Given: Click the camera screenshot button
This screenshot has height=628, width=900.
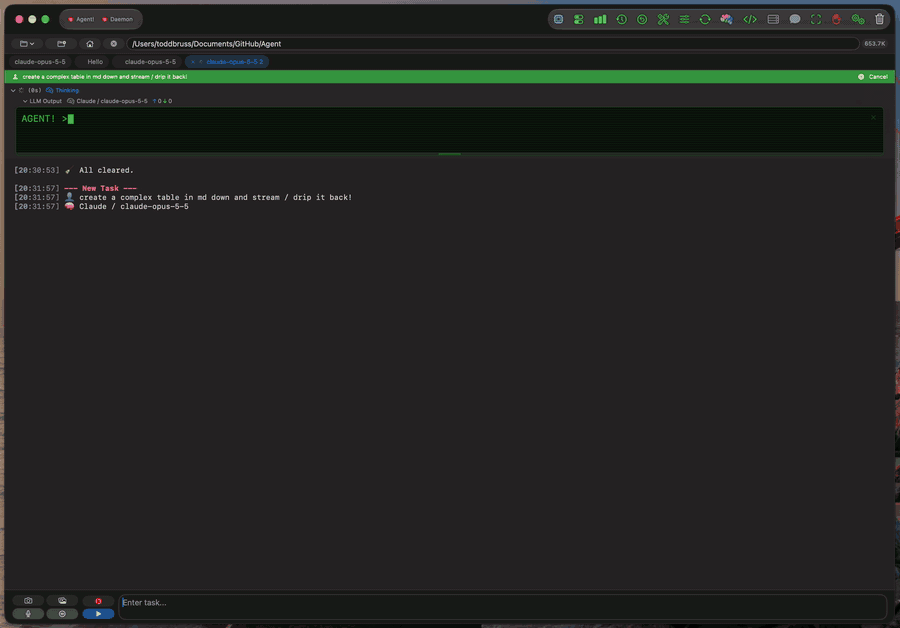Looking at the screenshot, I should [x=28, y=600].
